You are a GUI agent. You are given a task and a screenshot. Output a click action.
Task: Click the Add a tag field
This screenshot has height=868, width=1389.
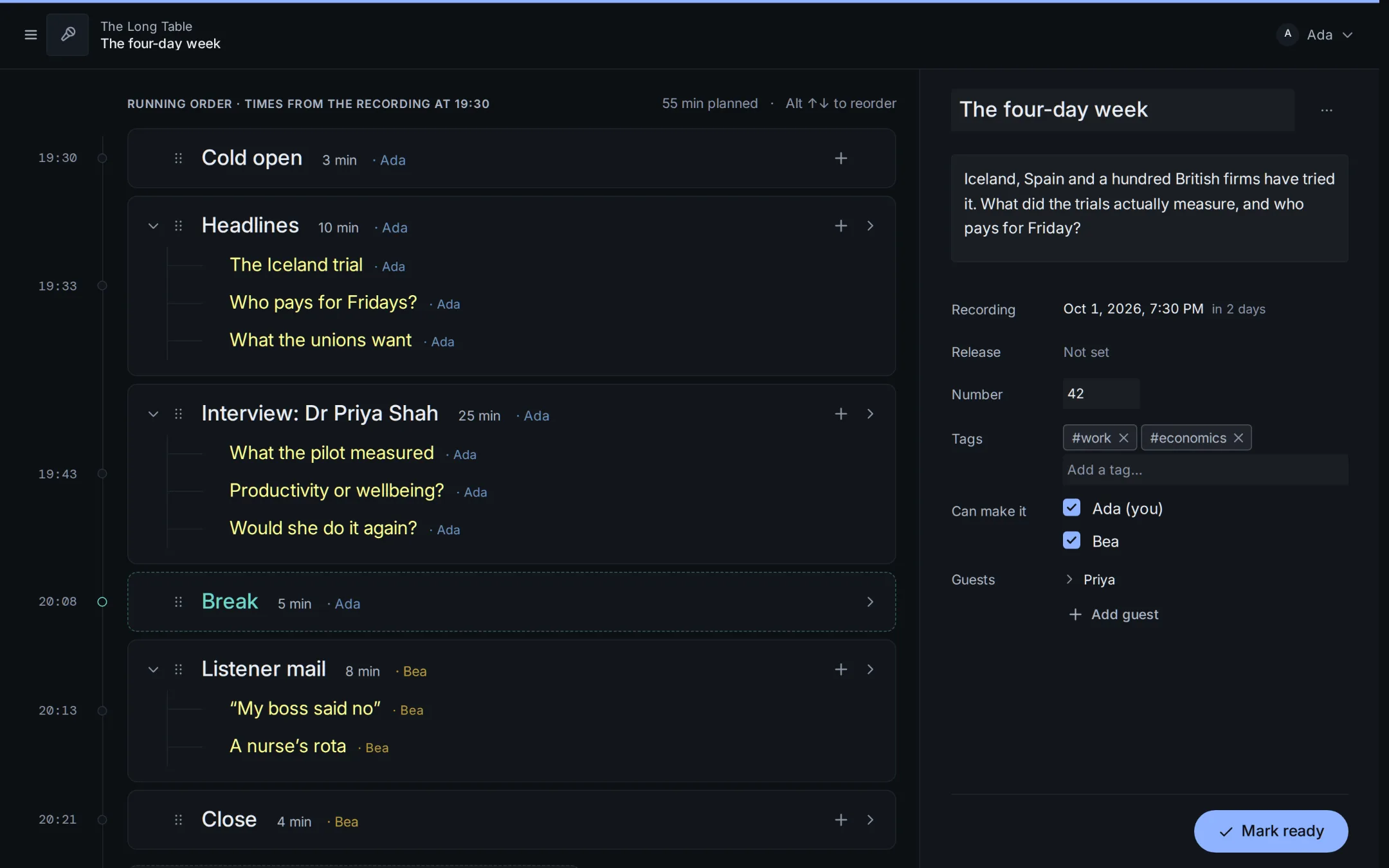point(1205,470)
